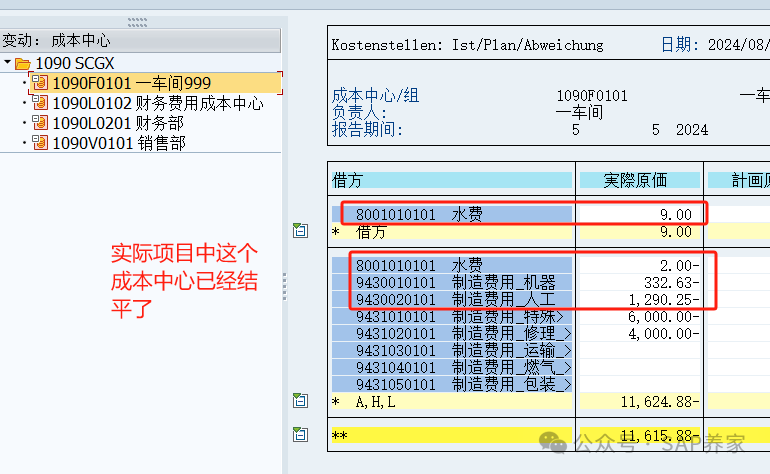The width and height of the screenshot is (770, 474).
Task: Select cost center 1090L0201 财务部
Action: (118, 123)
